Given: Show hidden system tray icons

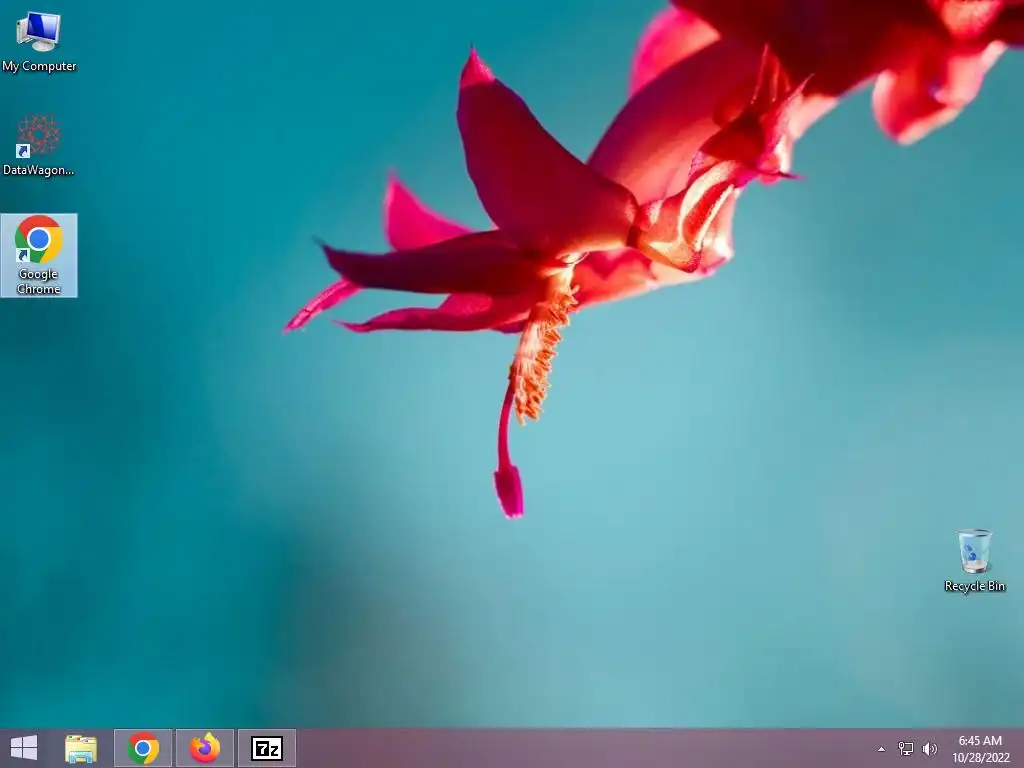Looking at the screenshot, I should coord(882,749).
